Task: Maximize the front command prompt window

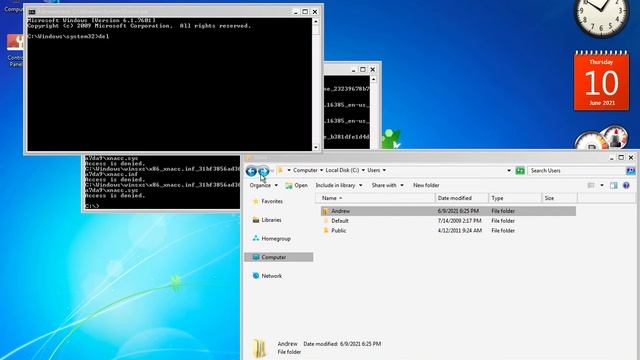Action: (x=305, y=12)
